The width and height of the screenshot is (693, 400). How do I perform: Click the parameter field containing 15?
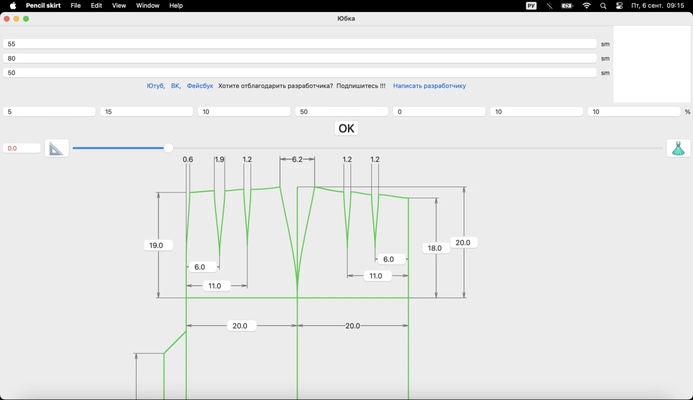click(x=146, y=112)
